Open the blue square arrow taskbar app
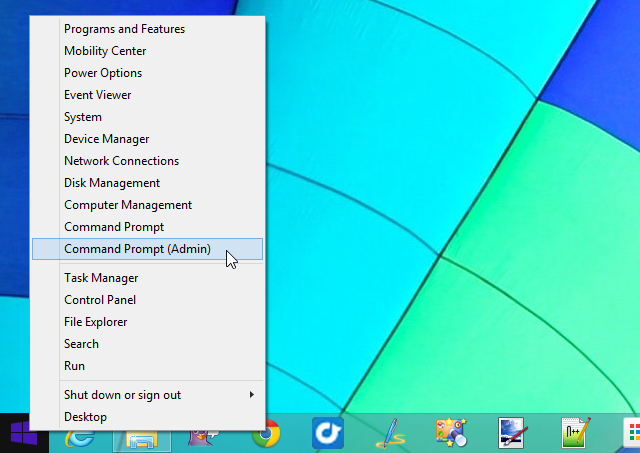The image size is (640, 453). pyautogui.click(x=328, y=433)
